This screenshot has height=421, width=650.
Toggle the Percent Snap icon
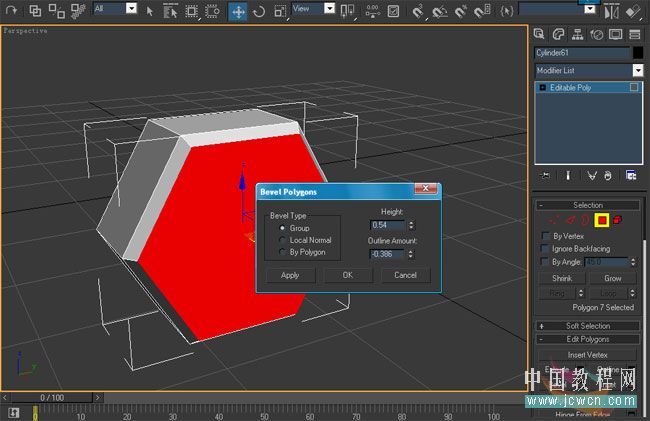click(x=461, y=11)
